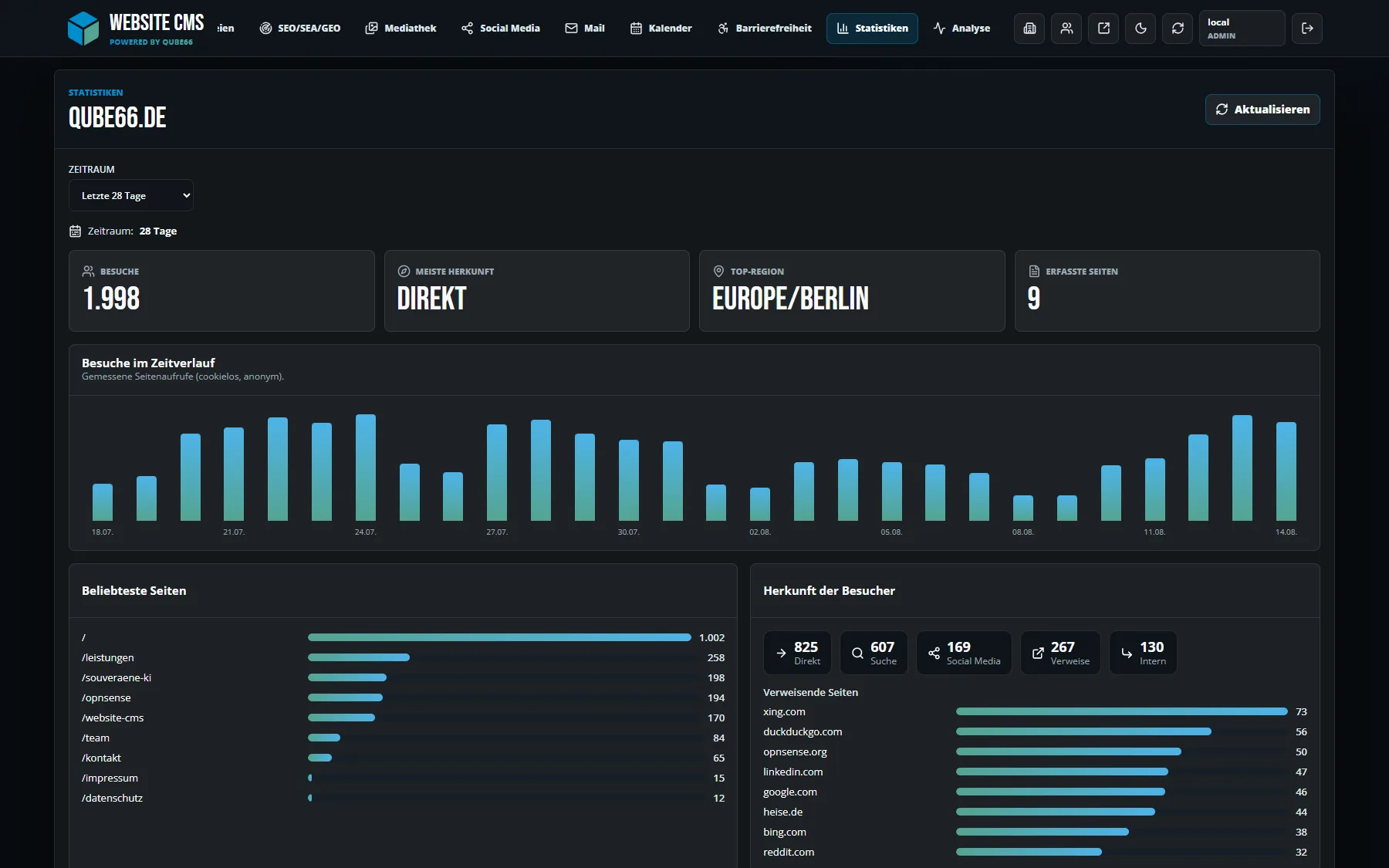Viewport: 1389px width, 868px height.
Task: Select the Statistiken tab
Action: click(872, 29)
